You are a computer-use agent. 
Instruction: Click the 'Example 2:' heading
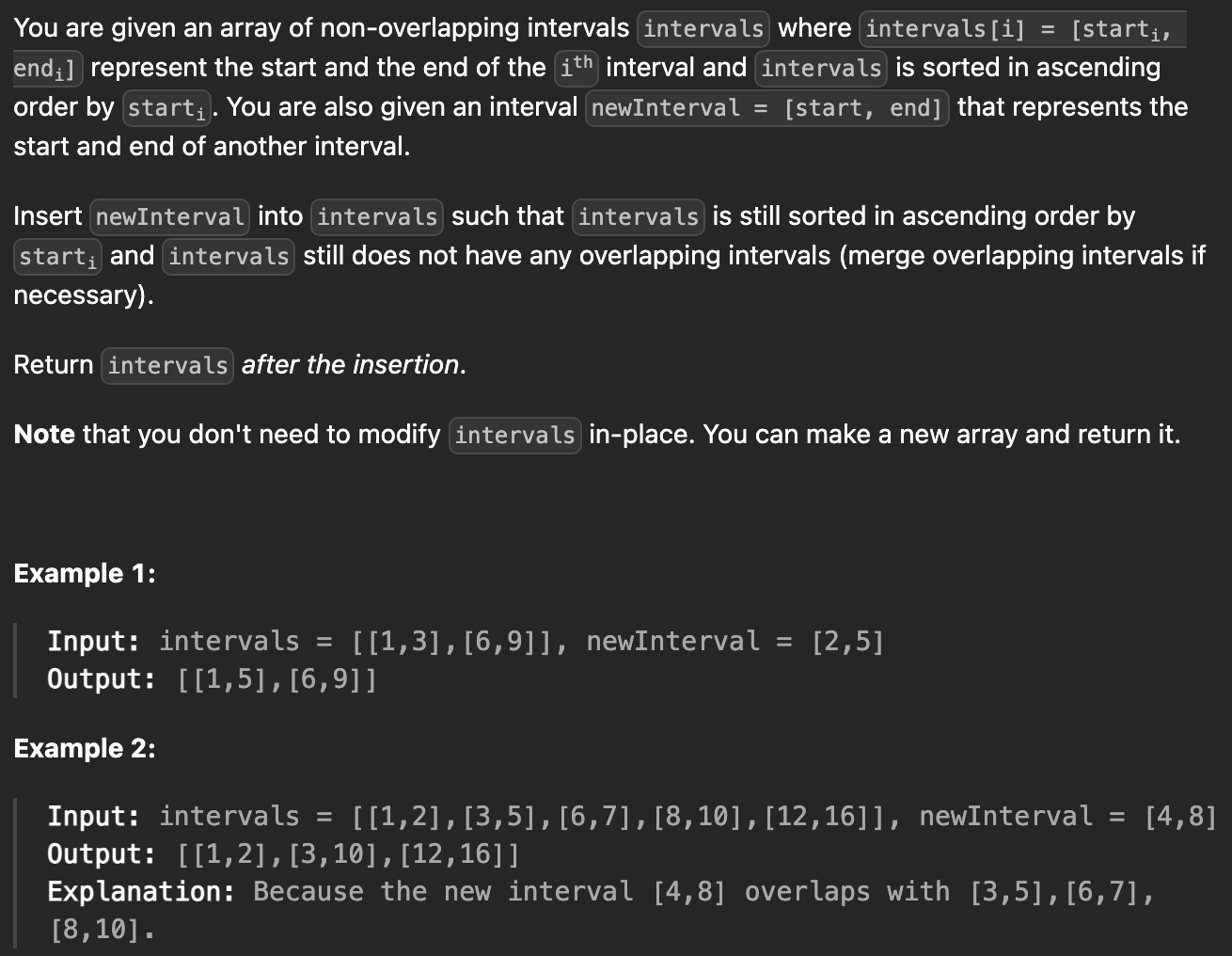point(85,749)
